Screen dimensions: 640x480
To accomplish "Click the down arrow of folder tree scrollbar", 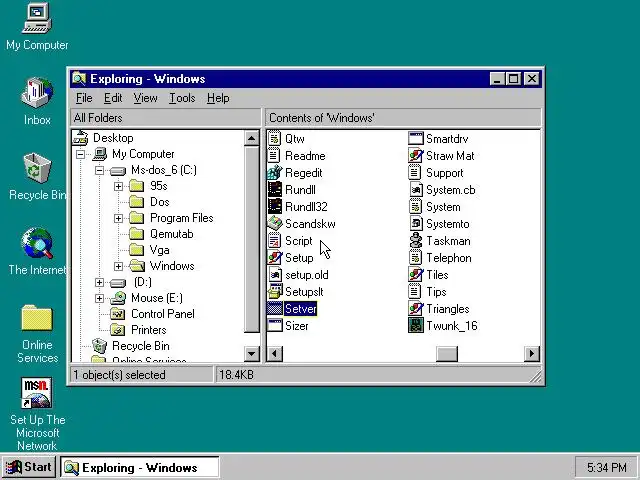I will (251, 353).
